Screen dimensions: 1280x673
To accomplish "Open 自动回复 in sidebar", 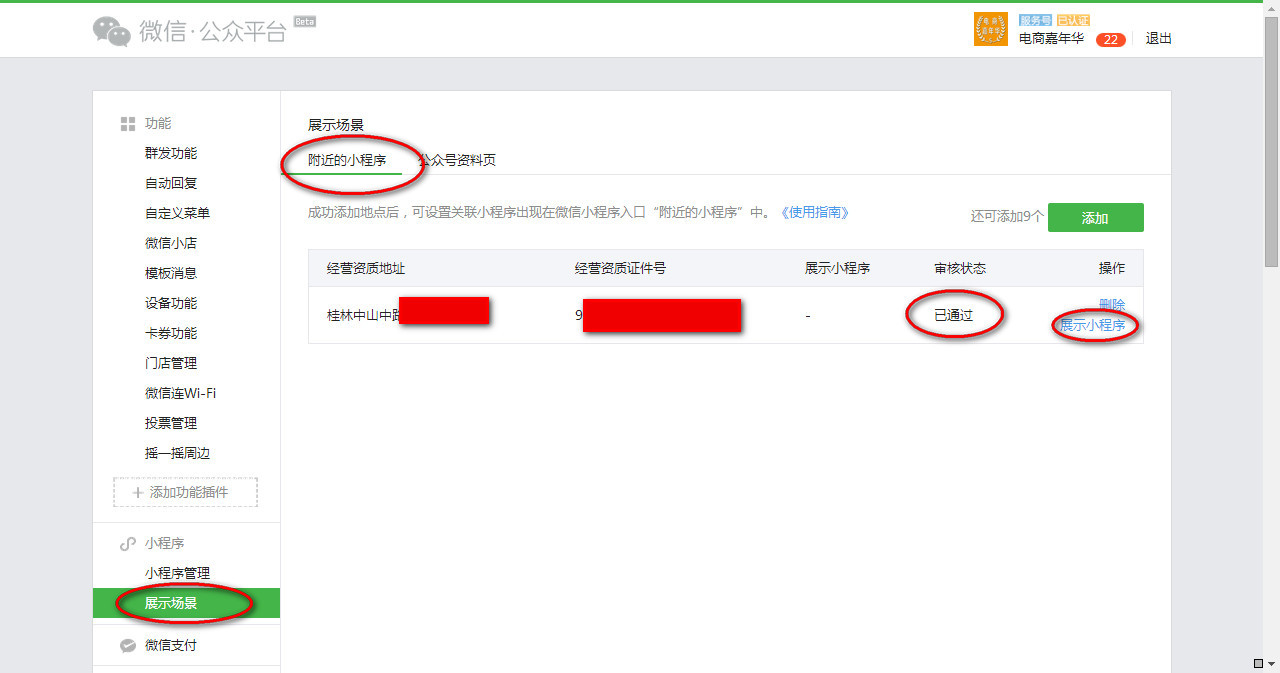I will (171, 183).
